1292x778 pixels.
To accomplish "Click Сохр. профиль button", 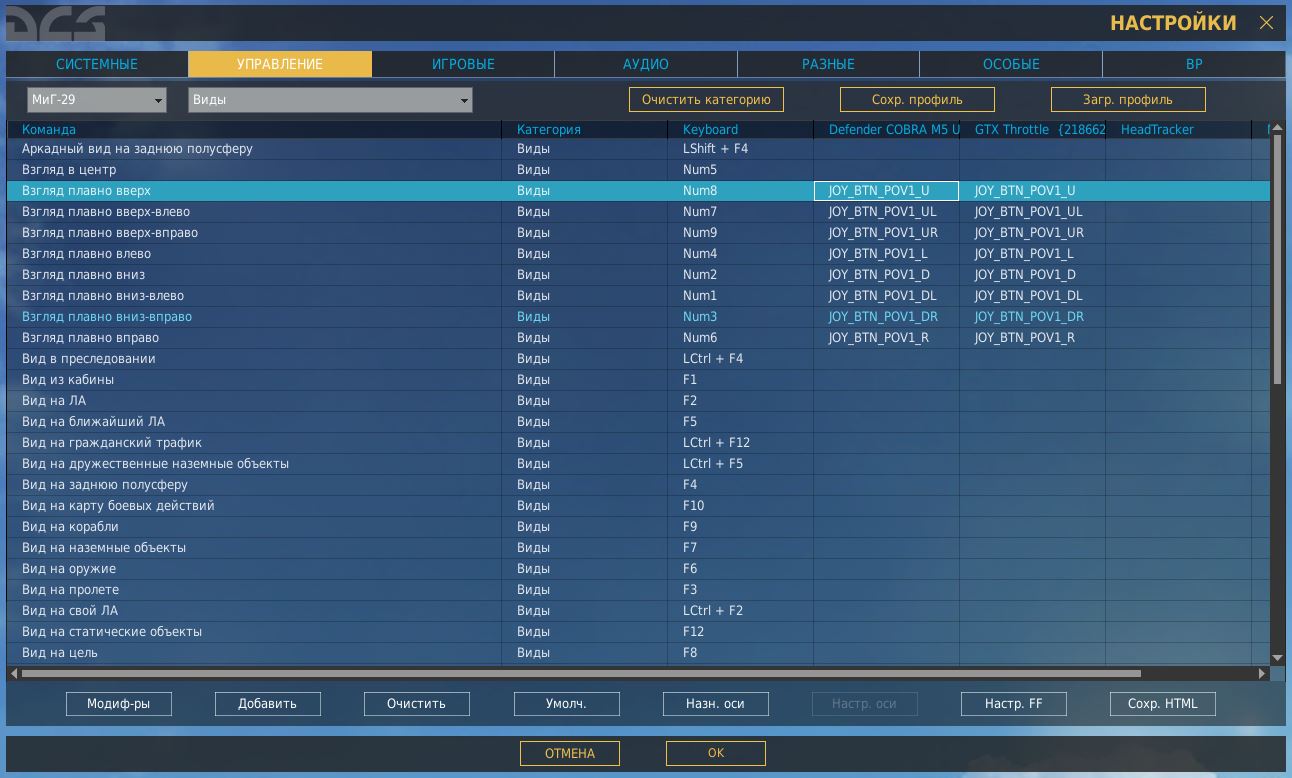I will [x=917, y=100].
